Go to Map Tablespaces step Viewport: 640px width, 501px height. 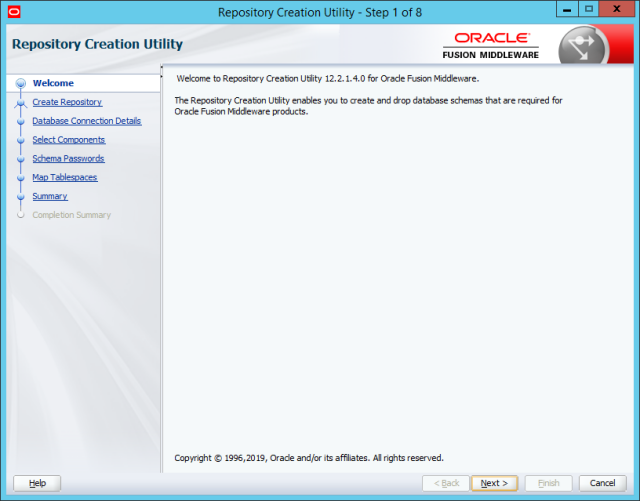click(65, 177)
